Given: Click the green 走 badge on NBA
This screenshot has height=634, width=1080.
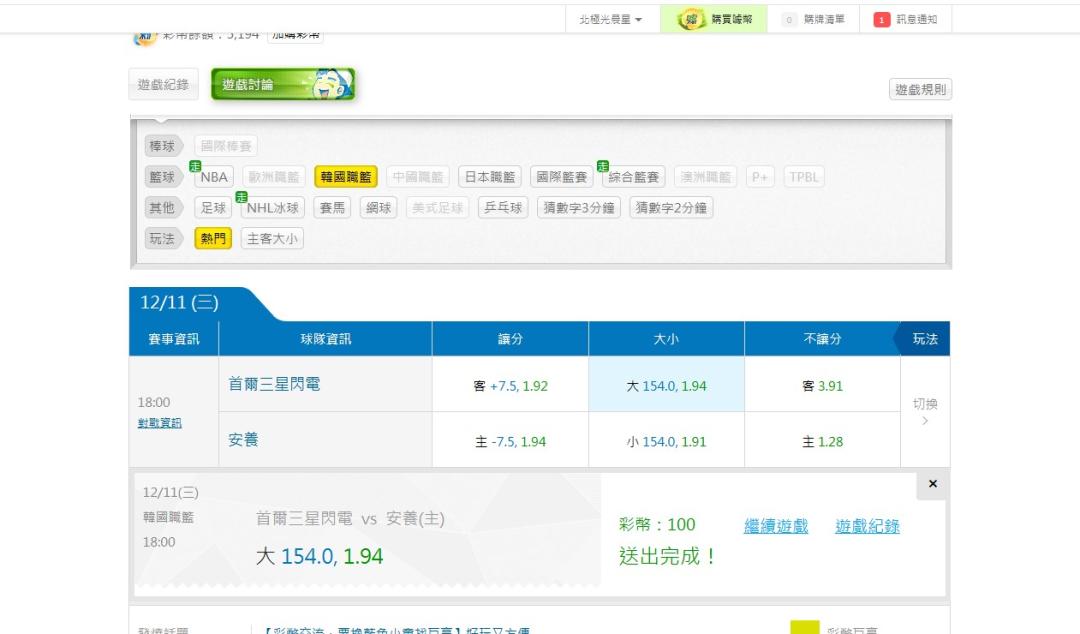Looking at the screenshot, I should 195,166.
